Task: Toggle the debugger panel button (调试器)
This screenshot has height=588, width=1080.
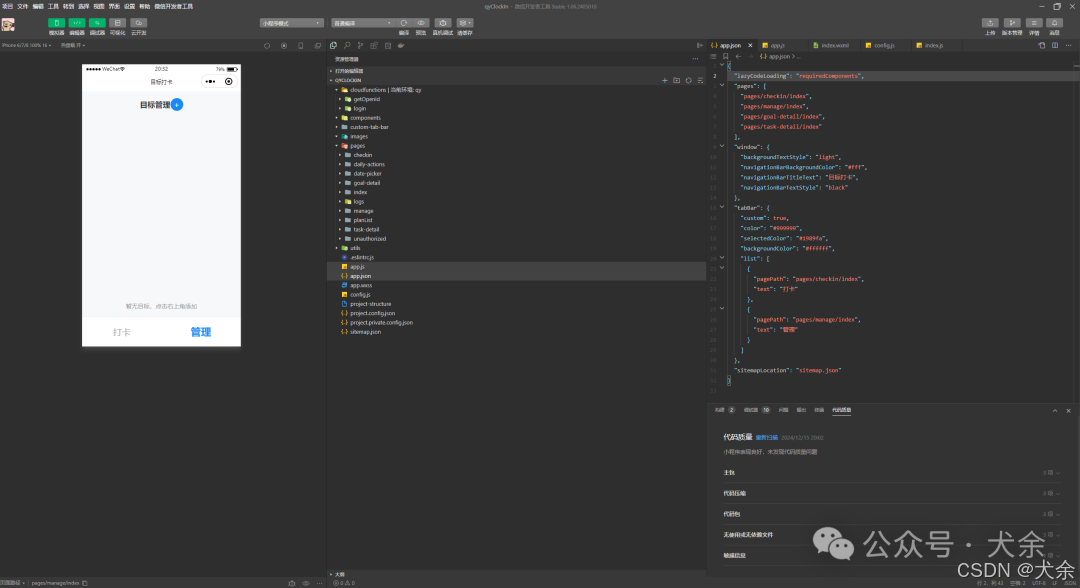Action: pyautogui.click(x=97, y=23)
